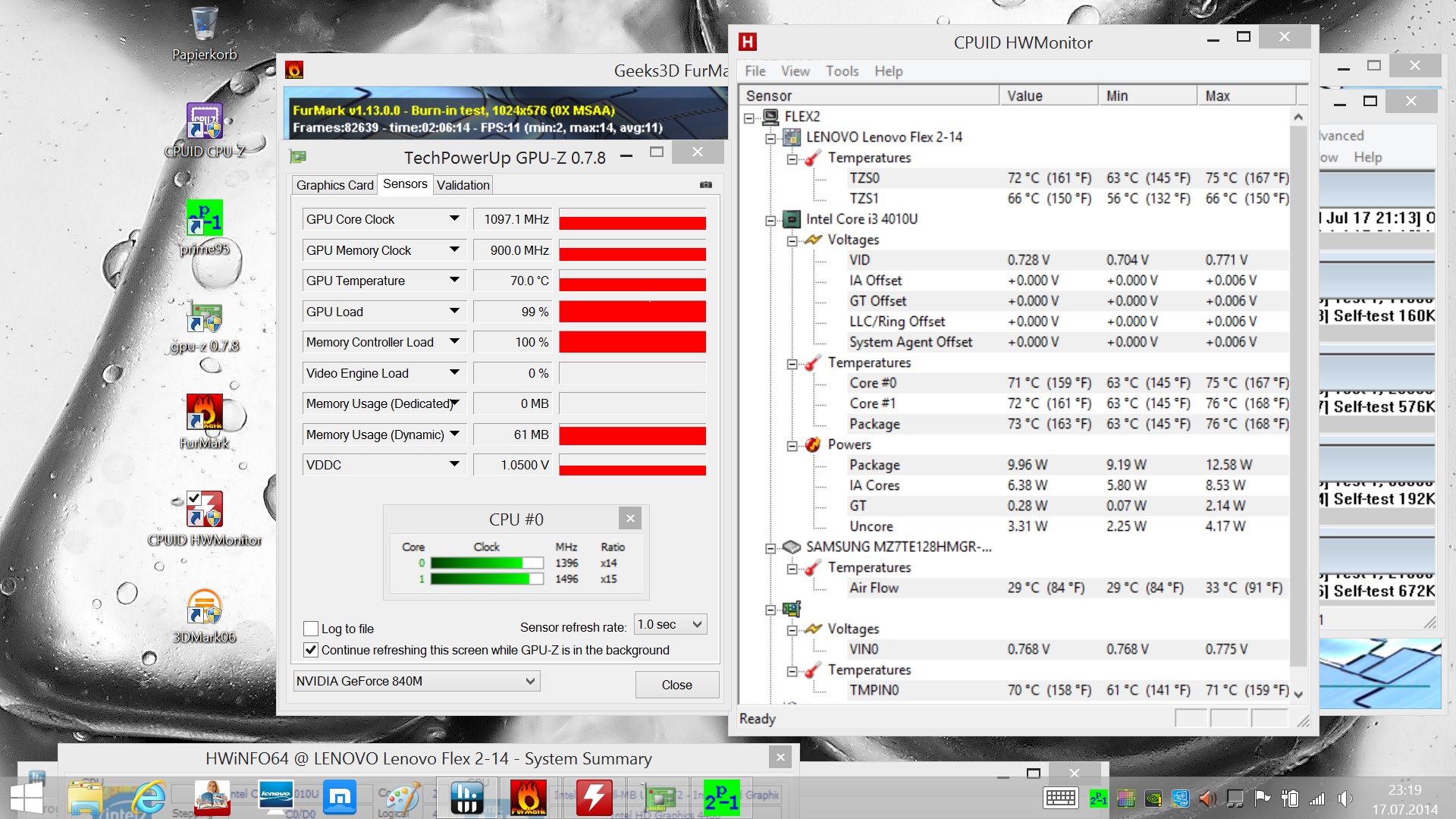The height and width of the screenshot is (819, 1456).
Task: Switch to the Graphics Card tab
Action: [x=334, y=185]
